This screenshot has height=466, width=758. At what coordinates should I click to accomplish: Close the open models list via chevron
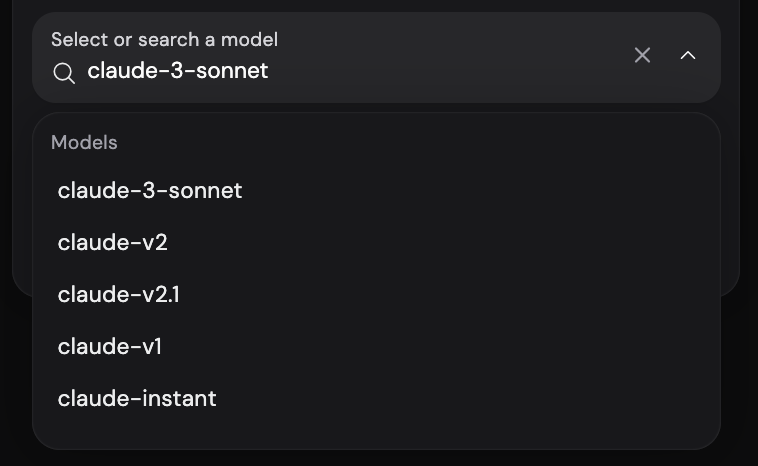coord(688,55)
